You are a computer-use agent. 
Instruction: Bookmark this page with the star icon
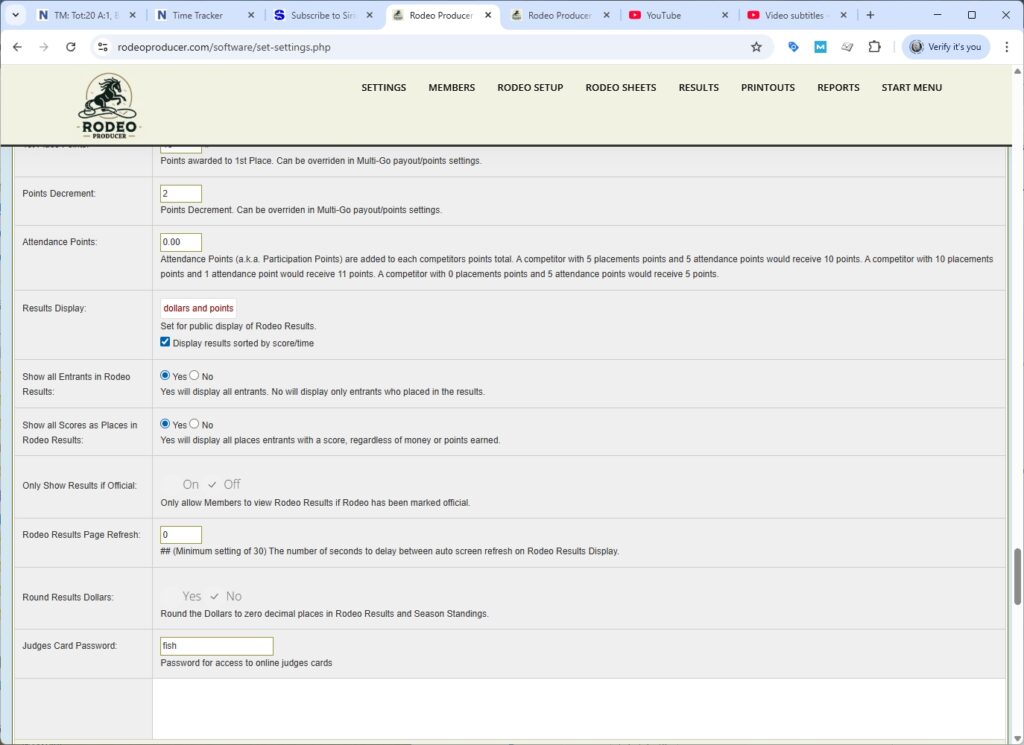click(x=756, y=46)
